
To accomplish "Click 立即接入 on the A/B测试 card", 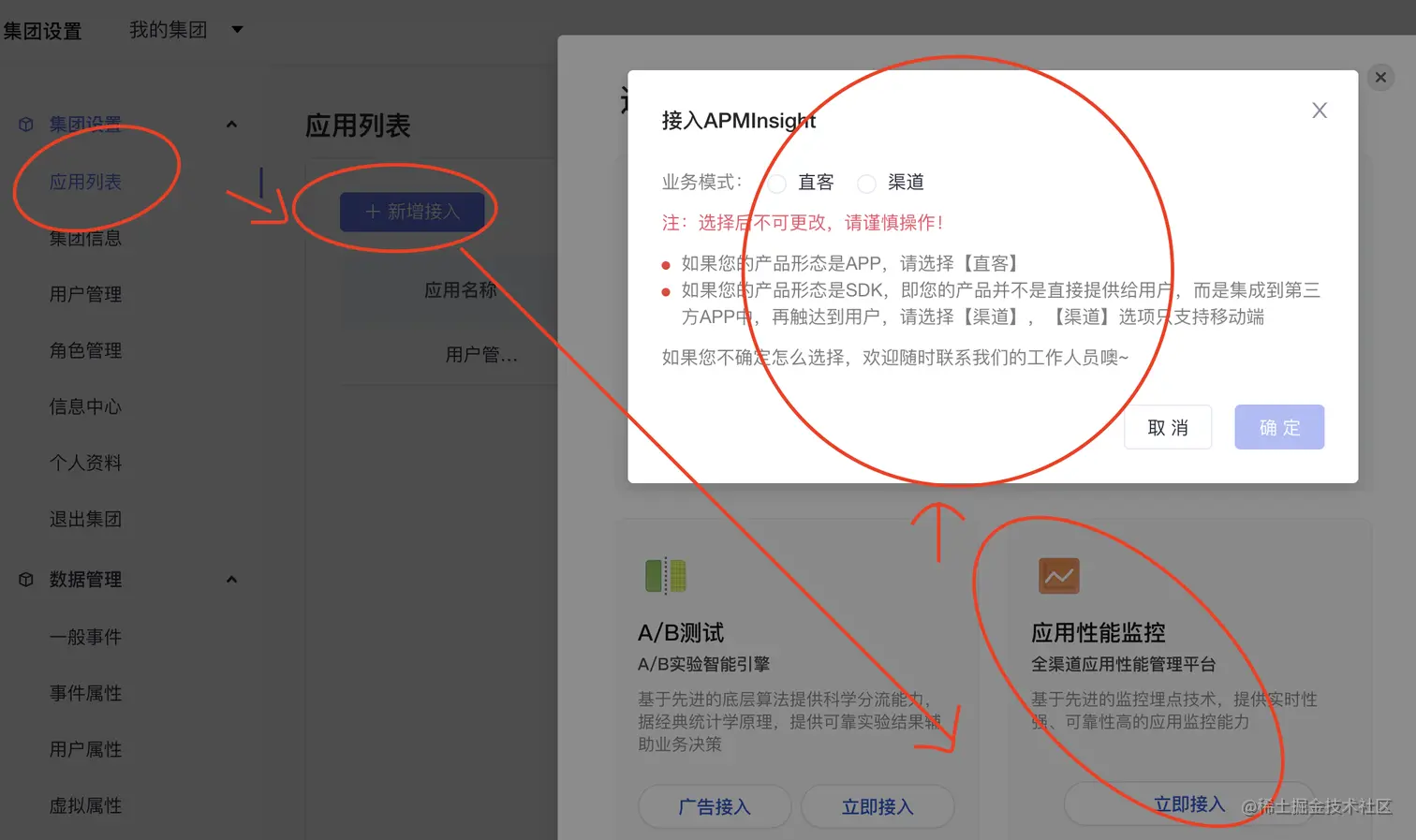I will pos(878,806).
